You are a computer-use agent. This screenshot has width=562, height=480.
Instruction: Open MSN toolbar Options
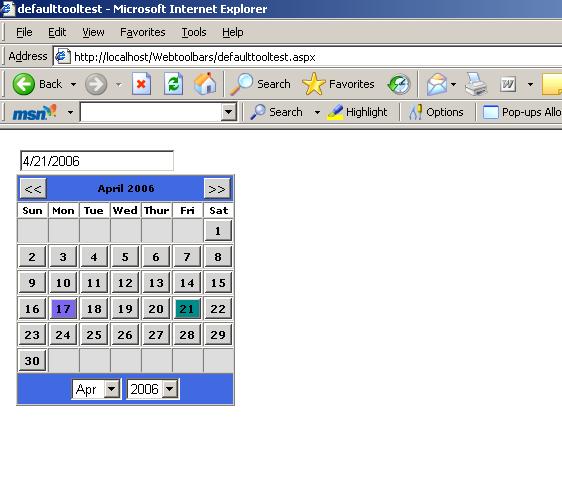pyautogui.click(x=436, y=112)
